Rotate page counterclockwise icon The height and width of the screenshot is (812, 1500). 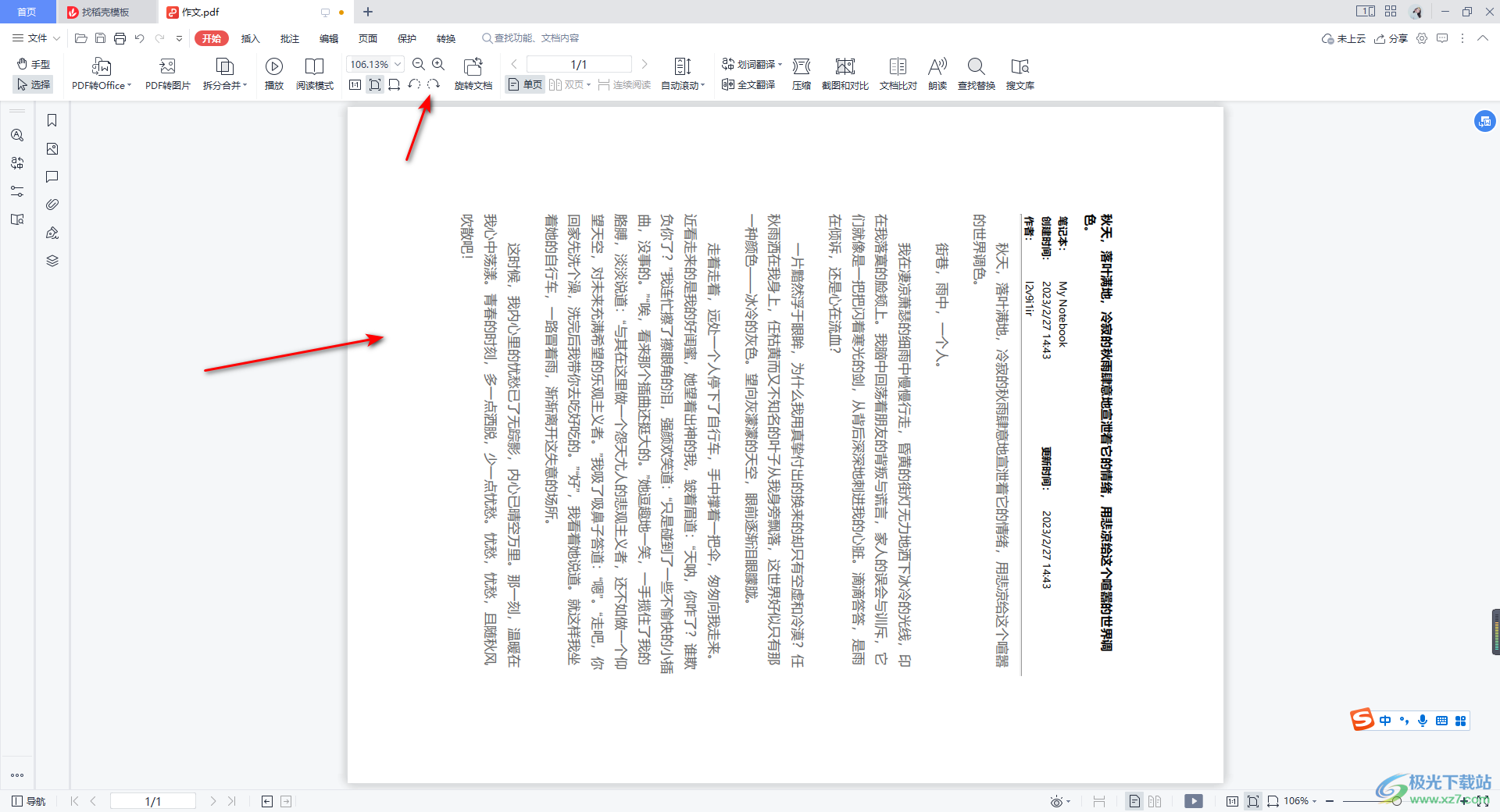(414, 84)
